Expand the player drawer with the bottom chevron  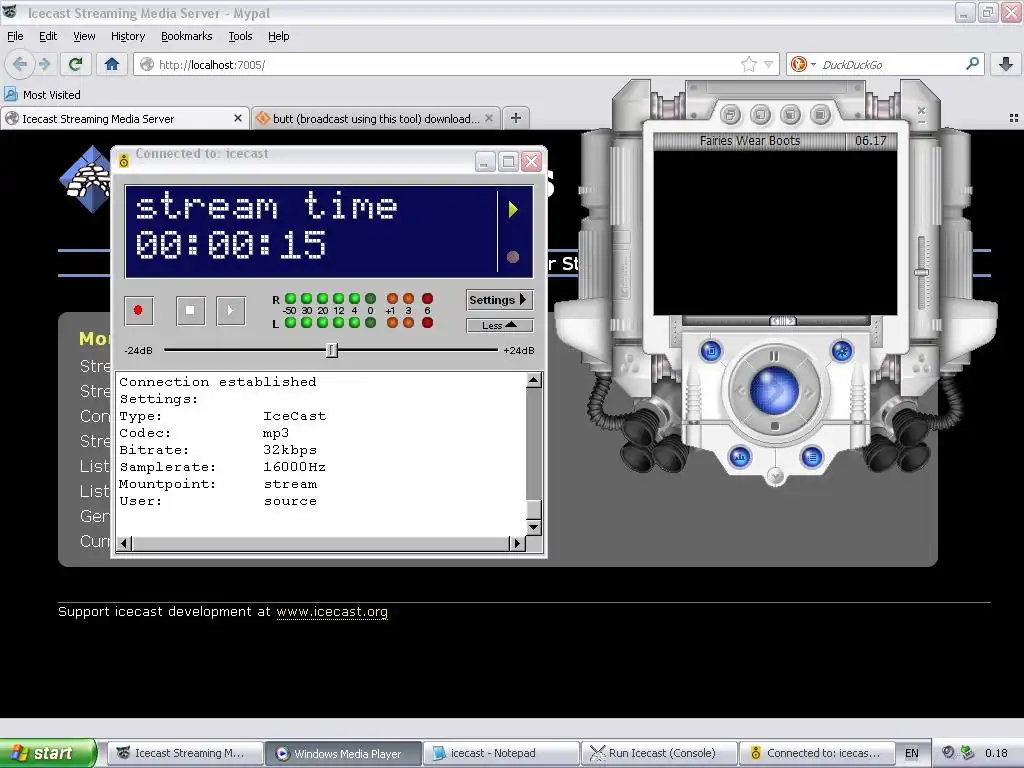[775, 477]
